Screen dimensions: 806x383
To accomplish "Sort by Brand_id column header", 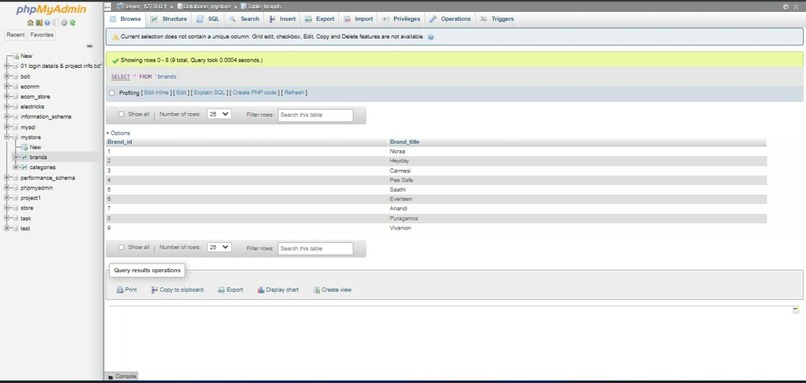I will [120, 142].
